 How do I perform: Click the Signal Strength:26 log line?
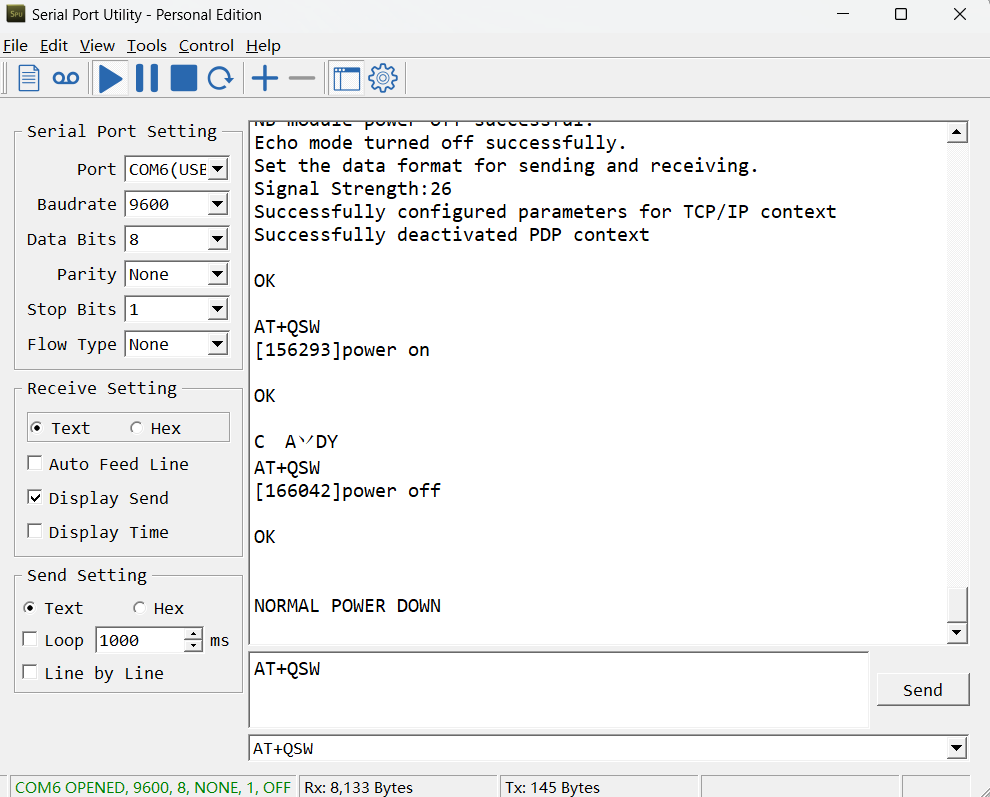[353, 189]
